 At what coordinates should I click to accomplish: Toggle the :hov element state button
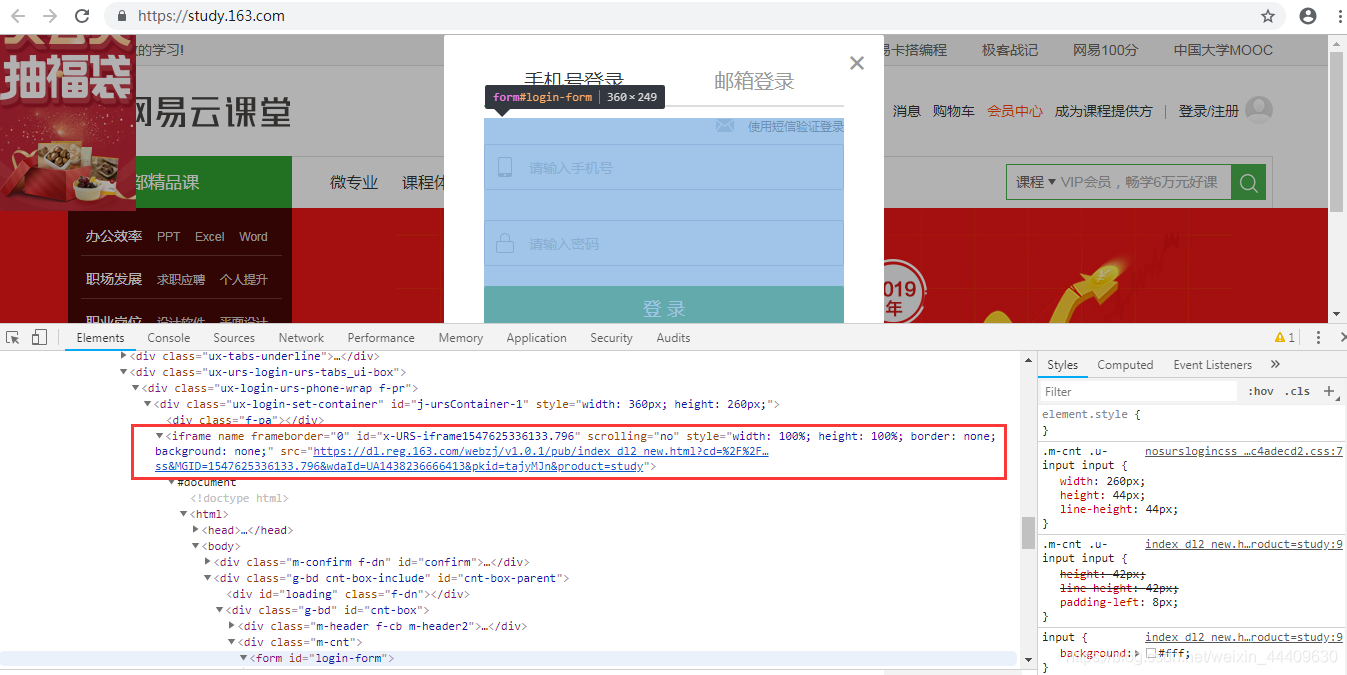click(x=1261, y=391)
